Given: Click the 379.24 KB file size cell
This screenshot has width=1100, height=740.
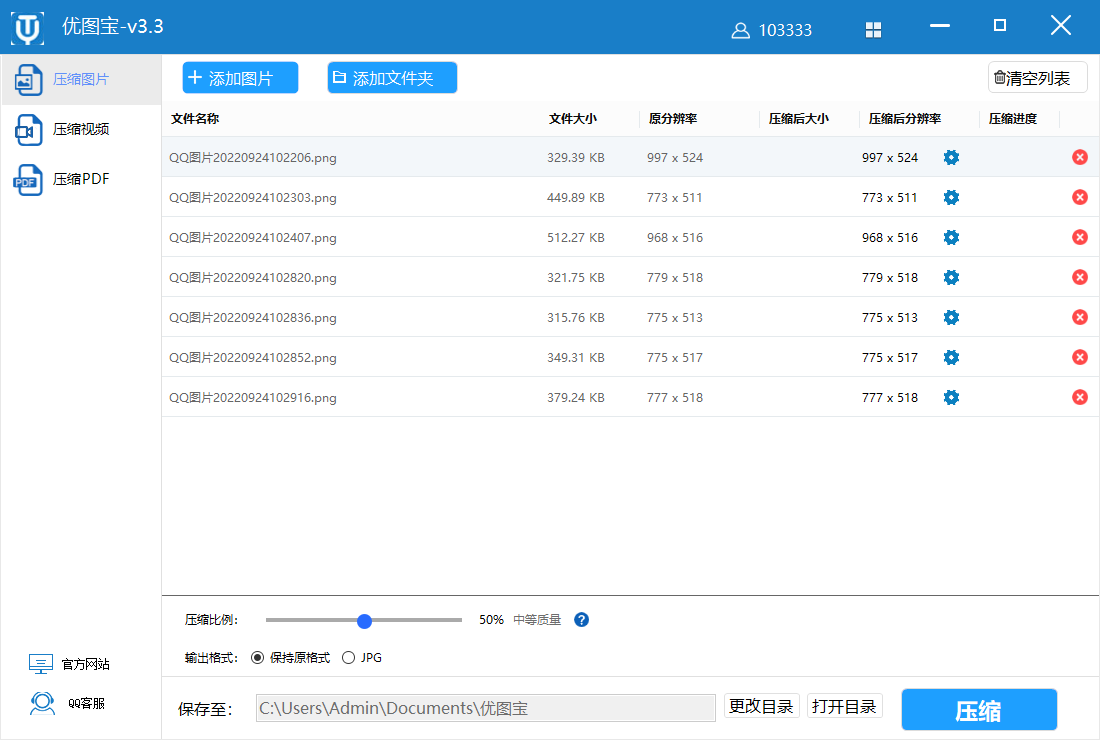Looking at the screenshot, I should point(576,398).
